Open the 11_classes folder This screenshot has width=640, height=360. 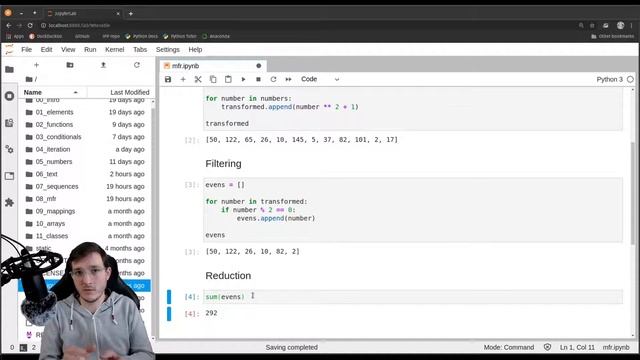[x=85, y=236]
